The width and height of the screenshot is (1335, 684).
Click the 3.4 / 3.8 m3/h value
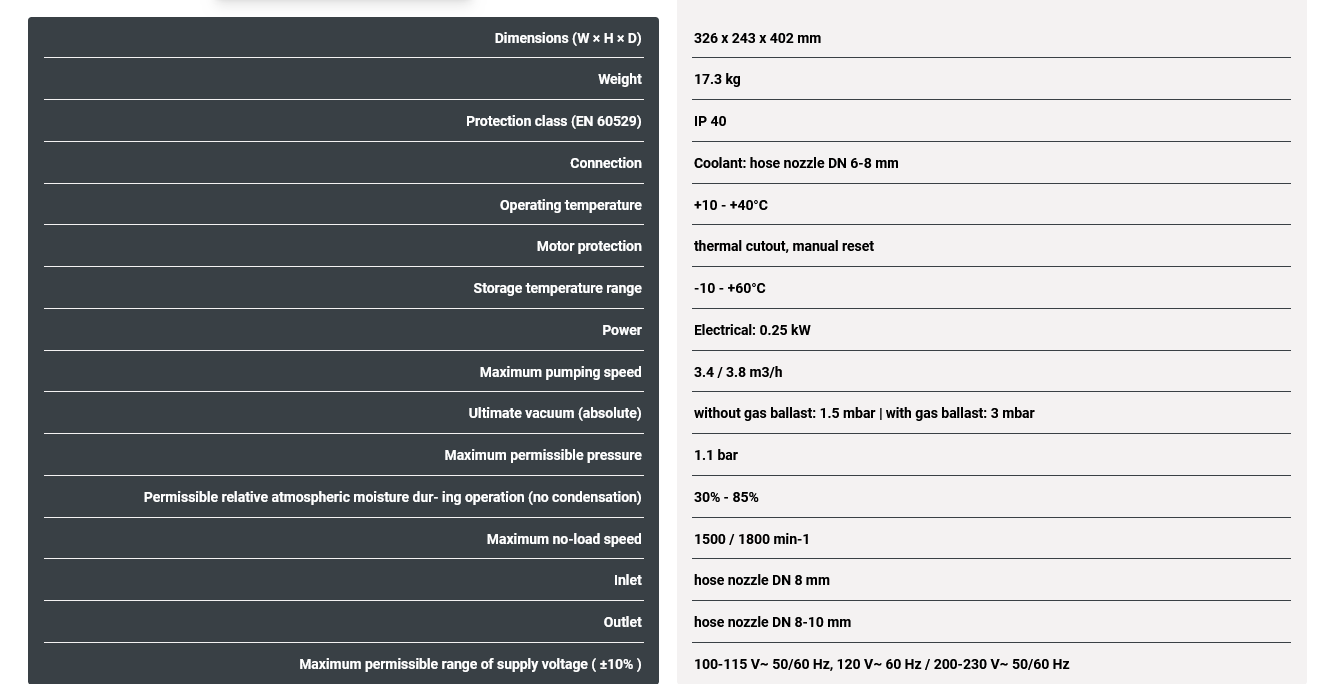(x=738, y=372)
